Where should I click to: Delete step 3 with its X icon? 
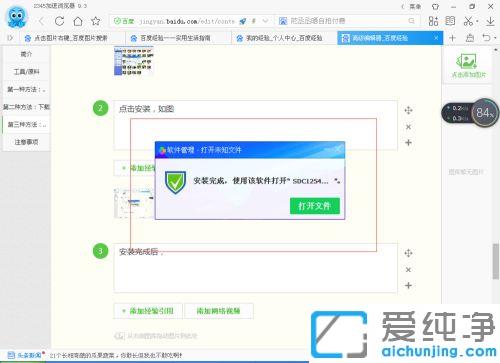click(x=408, y=270)
